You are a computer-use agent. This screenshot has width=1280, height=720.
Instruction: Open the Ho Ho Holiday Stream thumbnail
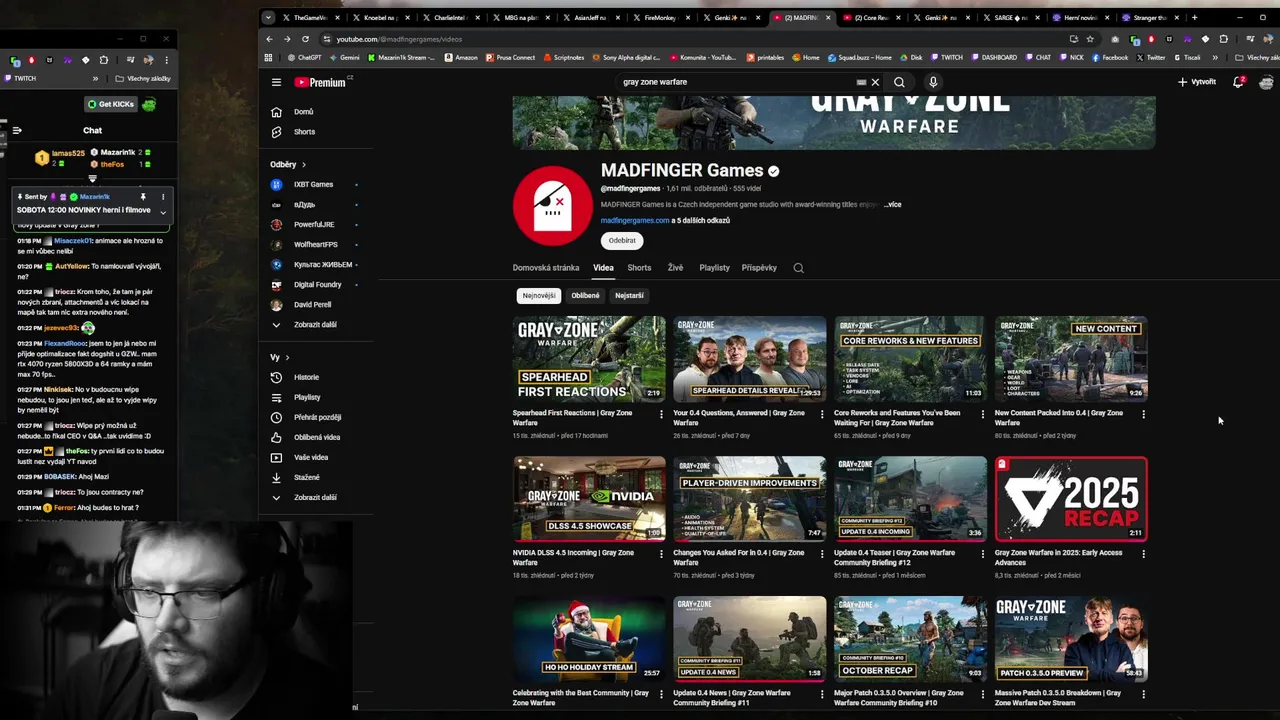(x=589, y=639)
